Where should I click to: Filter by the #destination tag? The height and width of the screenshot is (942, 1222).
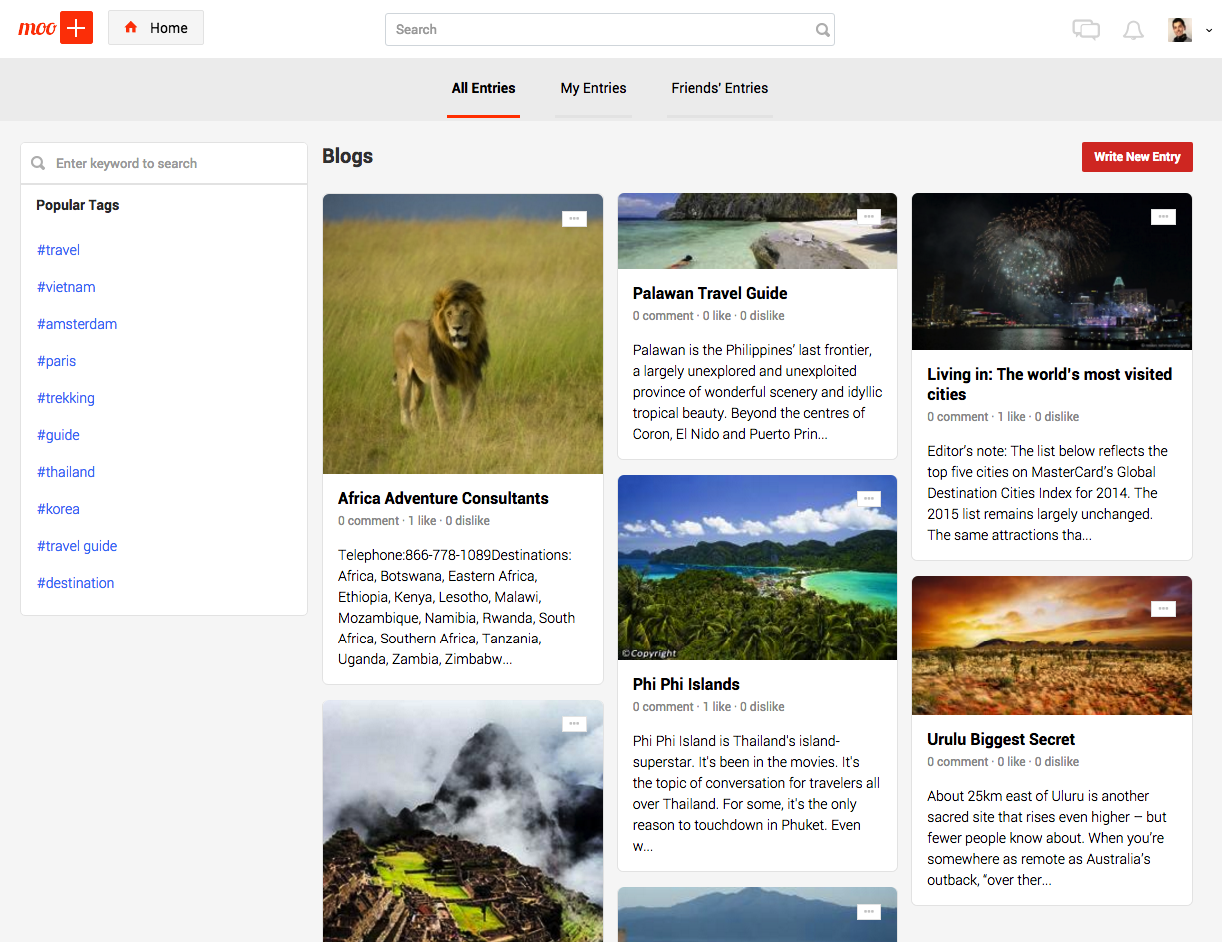76,583
